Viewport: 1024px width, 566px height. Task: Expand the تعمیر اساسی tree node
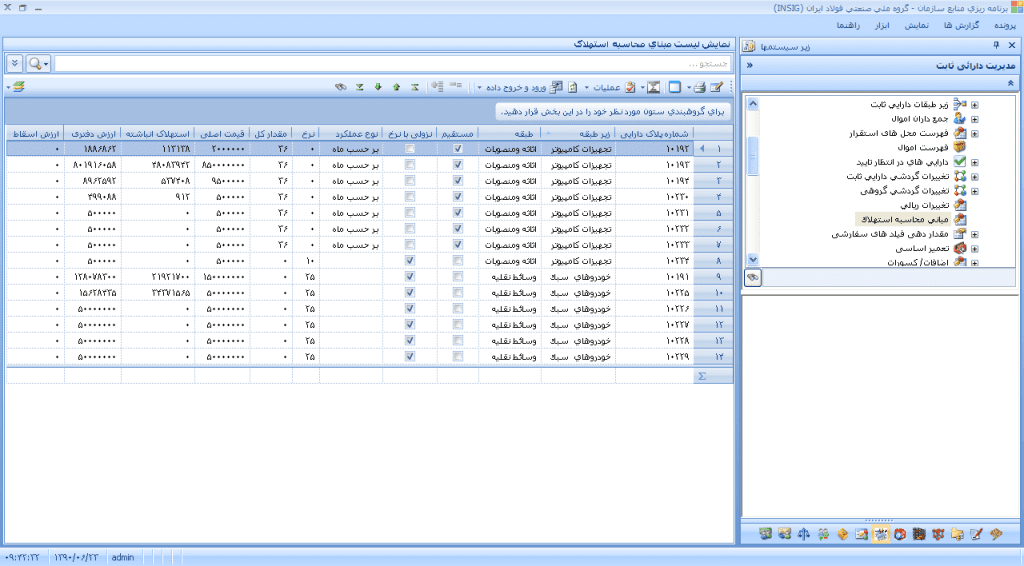coord(974,248)
